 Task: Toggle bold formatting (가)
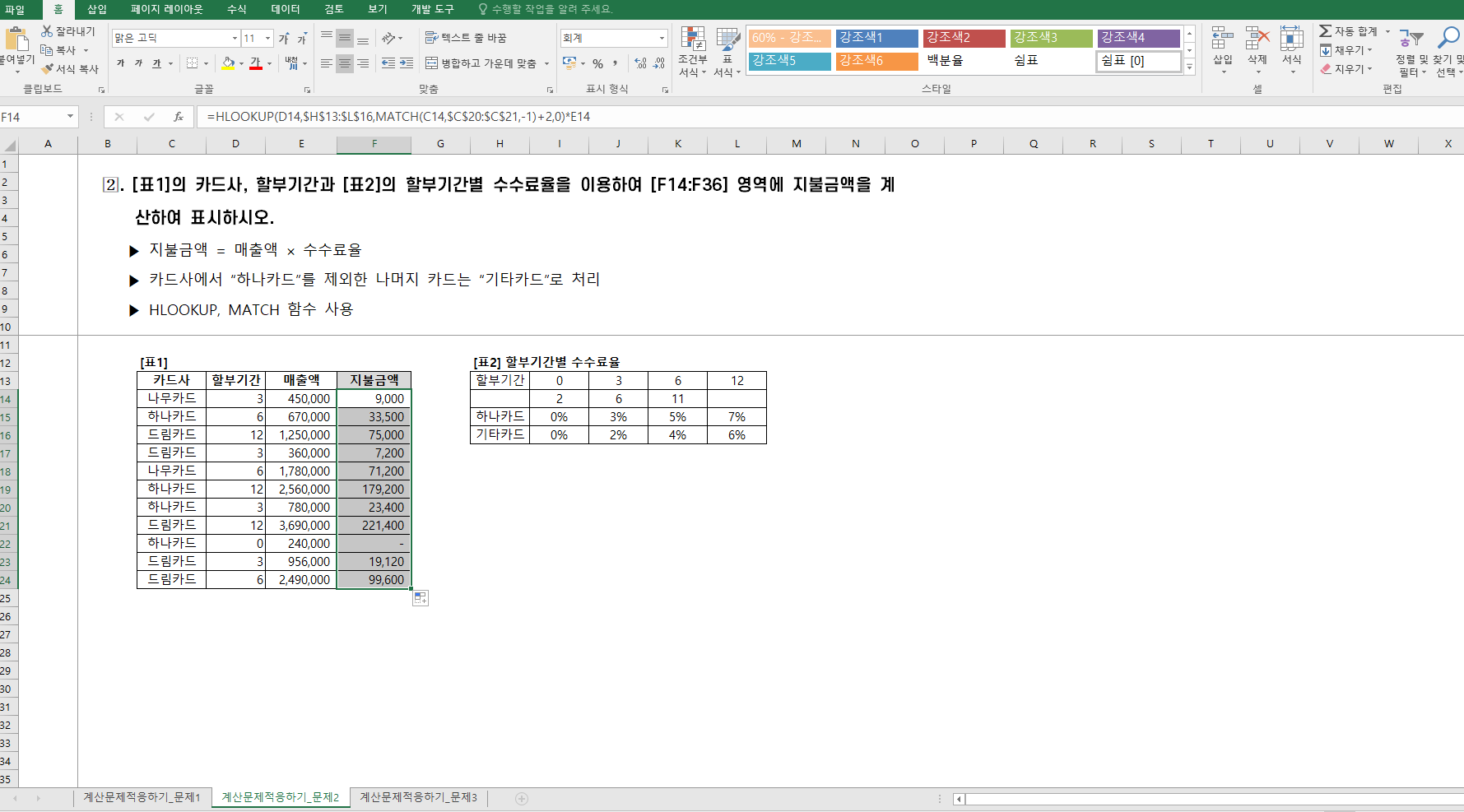(121, 63)
